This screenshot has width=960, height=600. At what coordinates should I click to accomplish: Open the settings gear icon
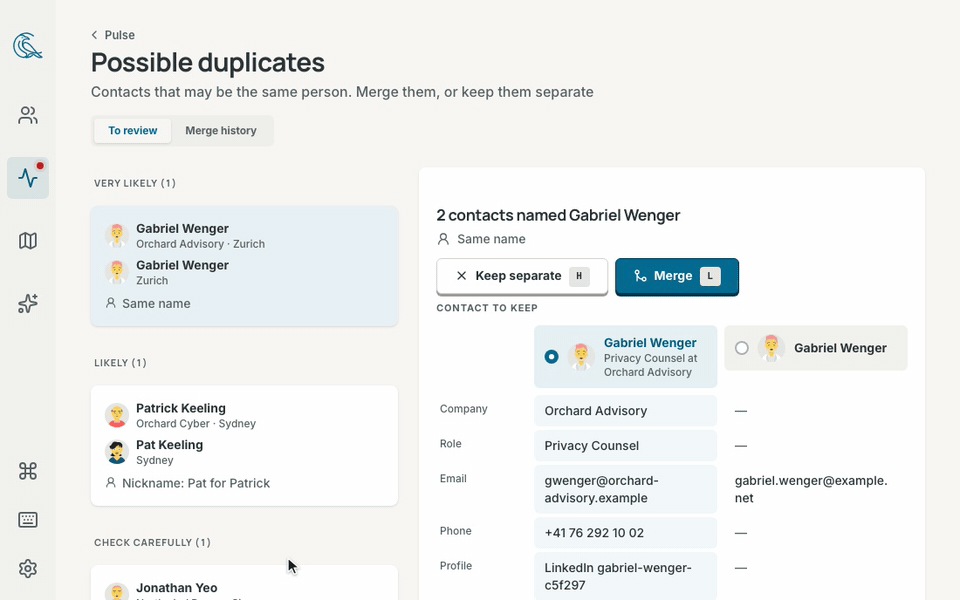click(x=28, y=569)
